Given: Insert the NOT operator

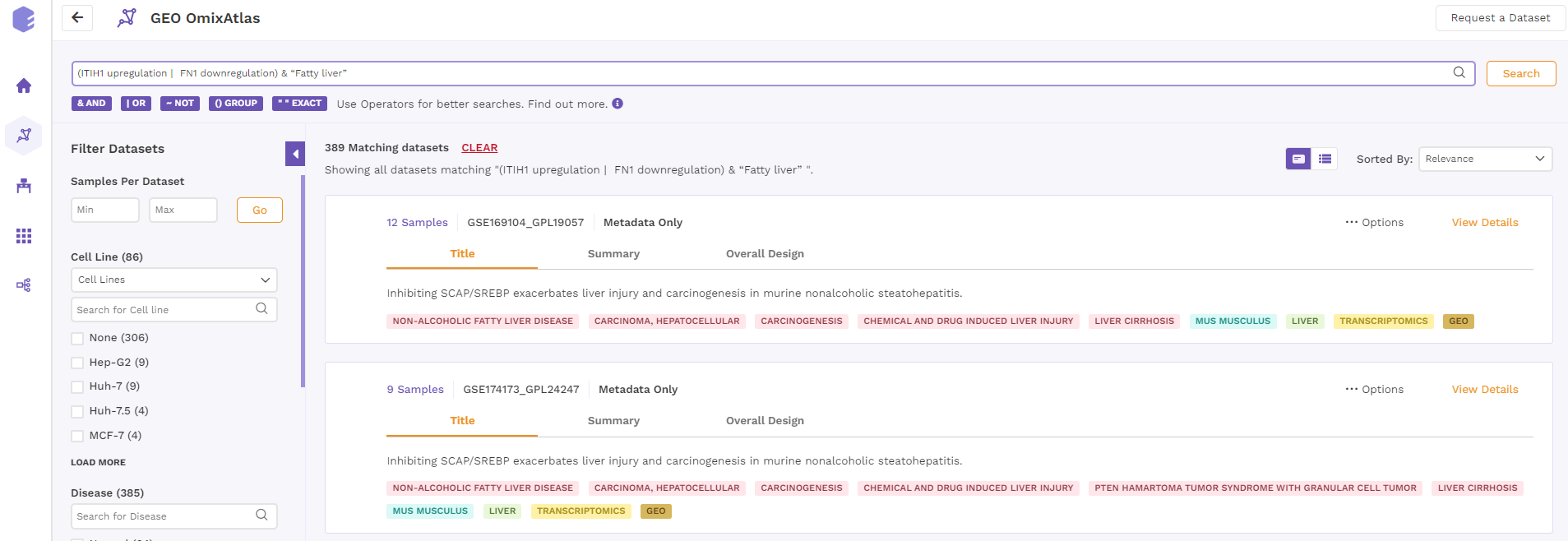Looking at the screenshot, I should tap(180, 104).
